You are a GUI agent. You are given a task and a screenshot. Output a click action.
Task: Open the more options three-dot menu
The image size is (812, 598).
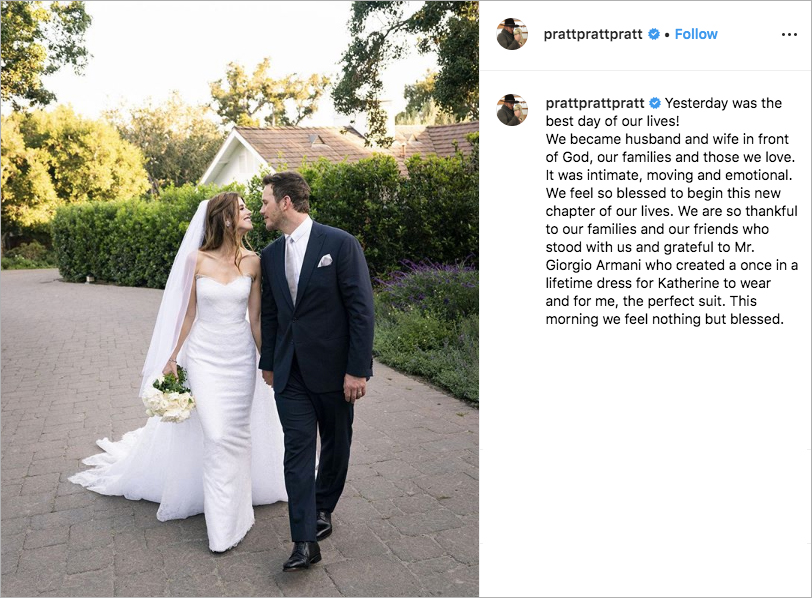coord(789,35)
